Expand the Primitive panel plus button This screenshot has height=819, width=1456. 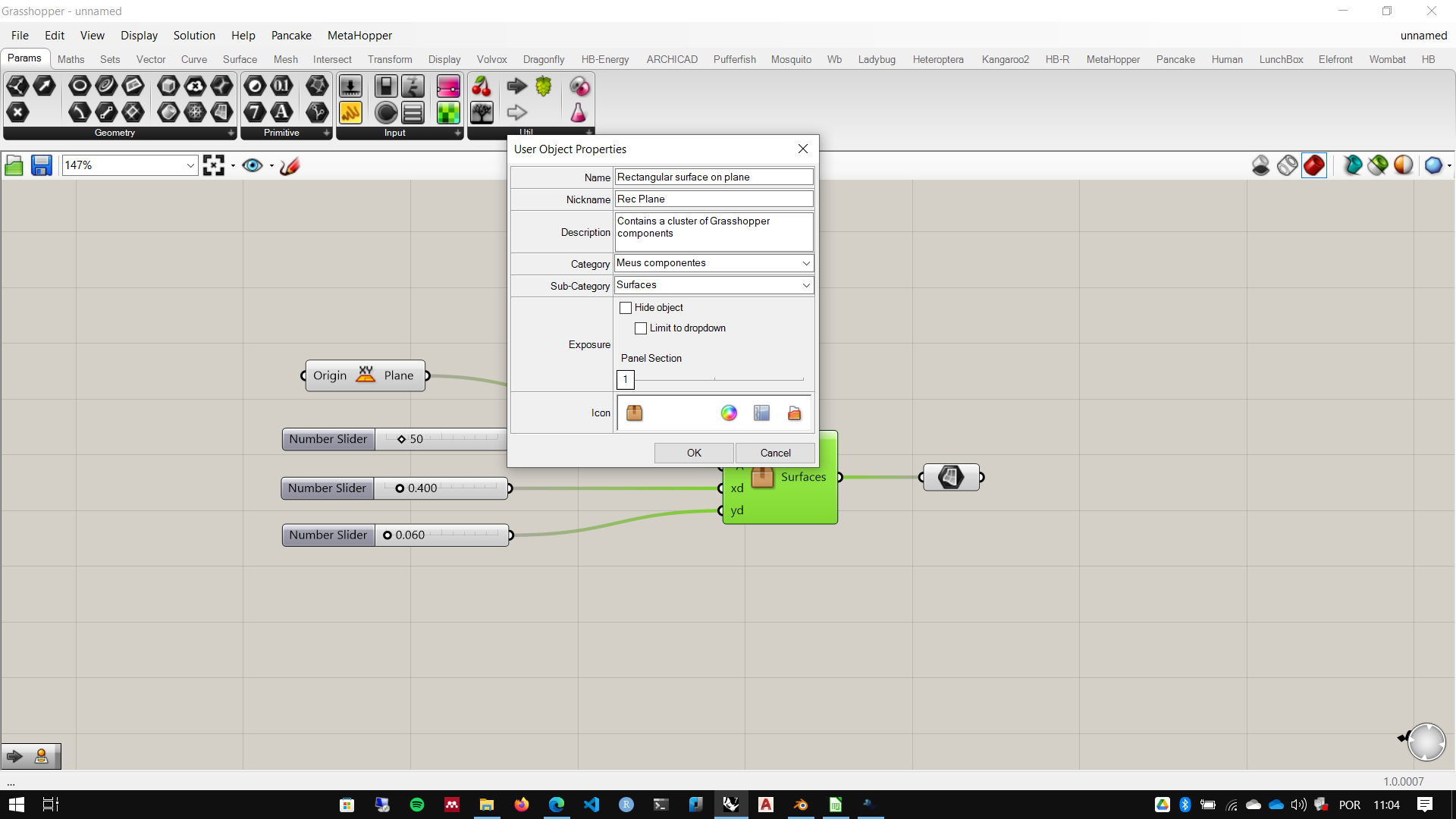coord(327,133)
